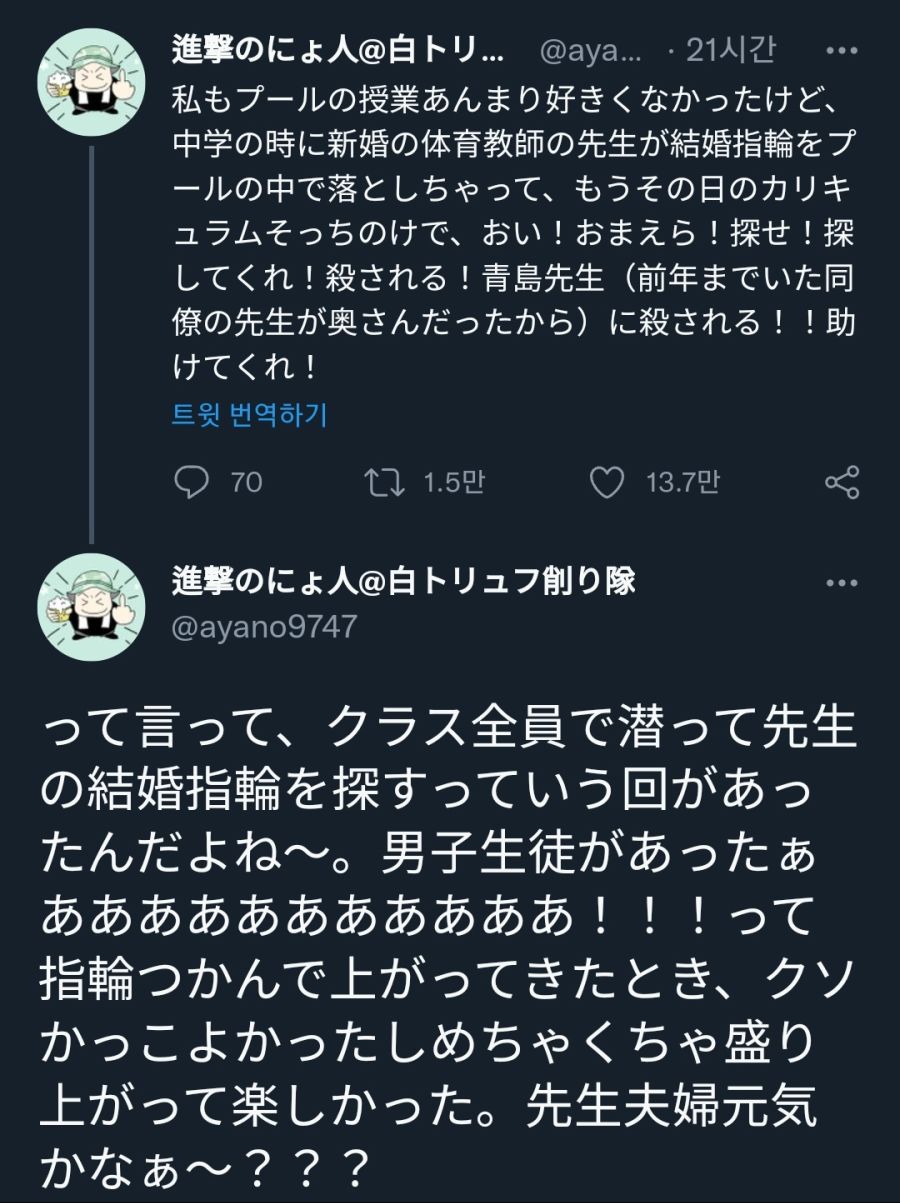Tap the reply speech-bubble icon
This screenshot has width=900, height=1203.
[190, 483]
